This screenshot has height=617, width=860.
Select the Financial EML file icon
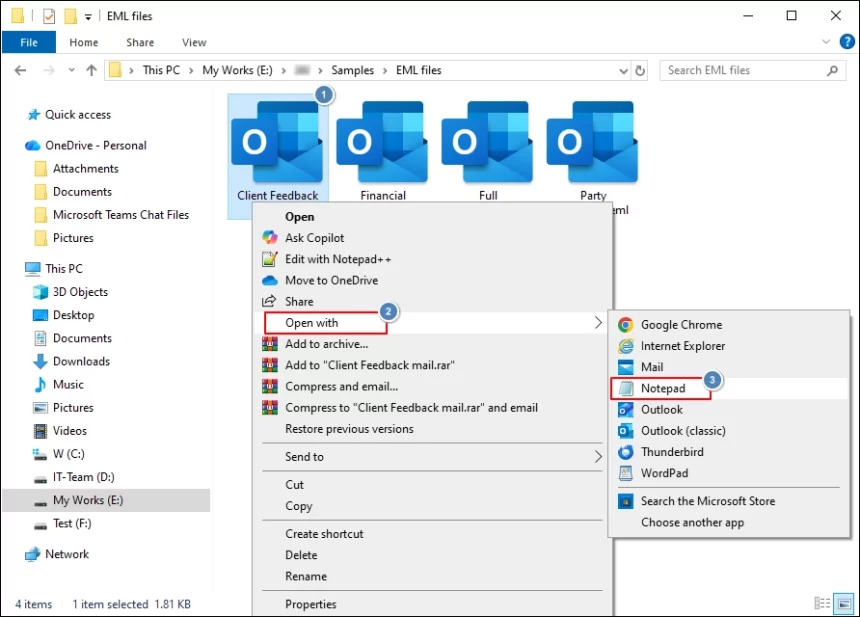click(382, 141)
